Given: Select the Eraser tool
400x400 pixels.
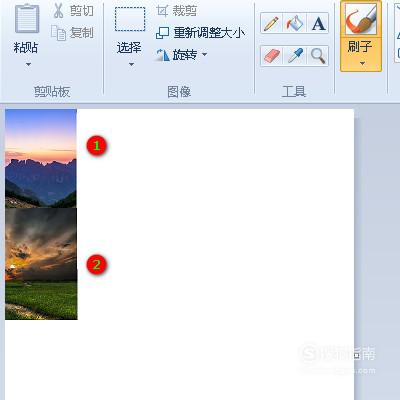Looking at the screenshot, I should pyautogui.click(x=271, y=56).
